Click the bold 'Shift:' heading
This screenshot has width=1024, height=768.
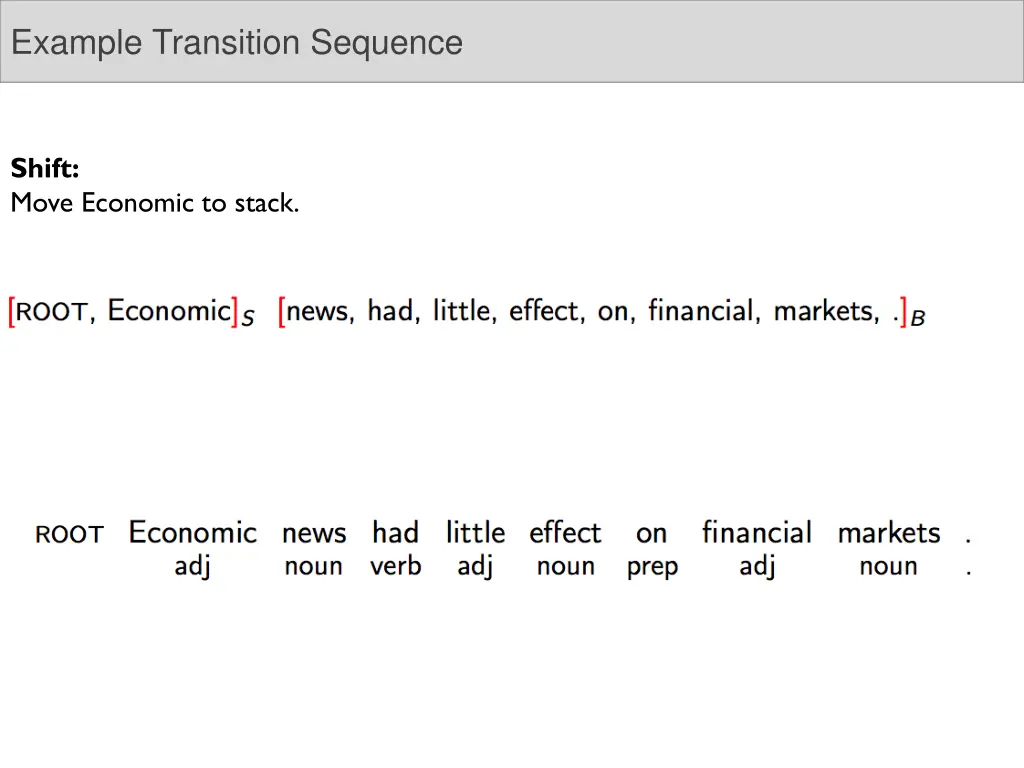point(45,169)
